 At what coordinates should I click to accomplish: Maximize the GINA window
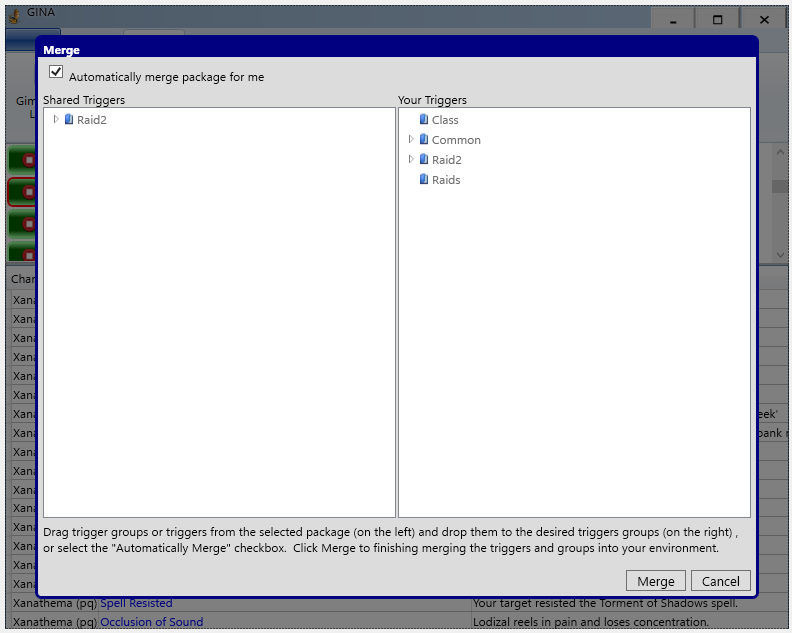coord(717,19)
